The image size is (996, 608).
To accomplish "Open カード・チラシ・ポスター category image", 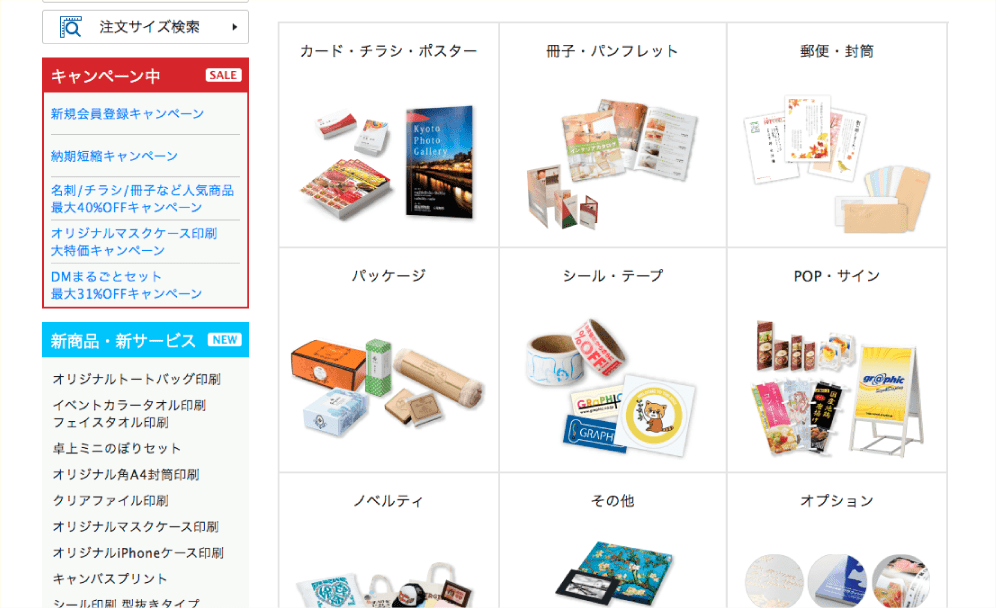I will click(389, 163).
